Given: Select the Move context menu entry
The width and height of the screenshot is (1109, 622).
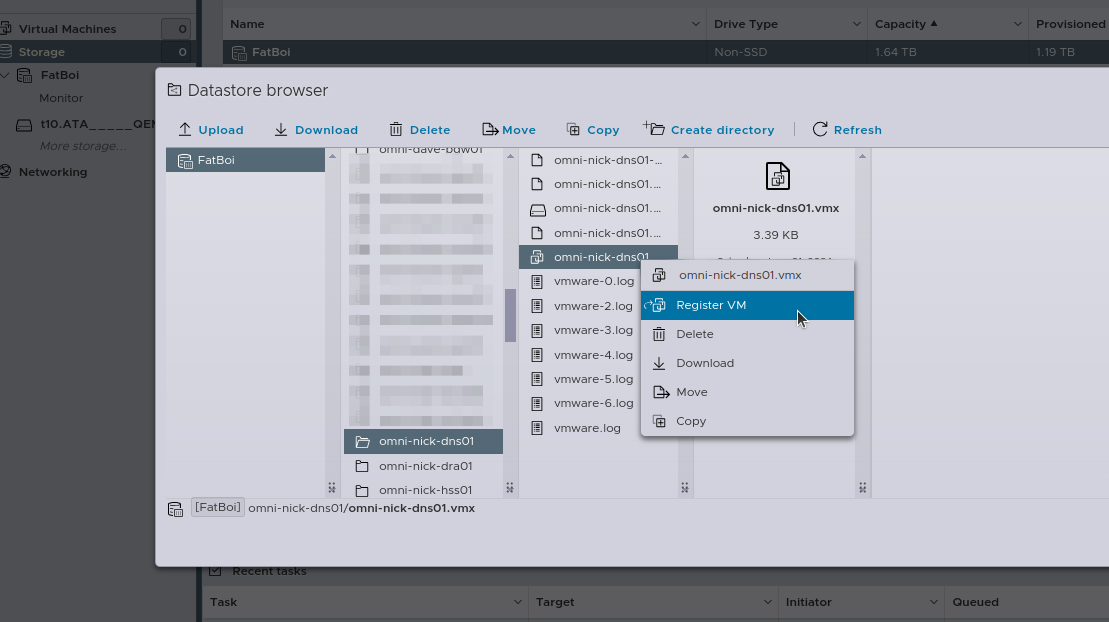Looking at the screenshot, I should (691, 392).
